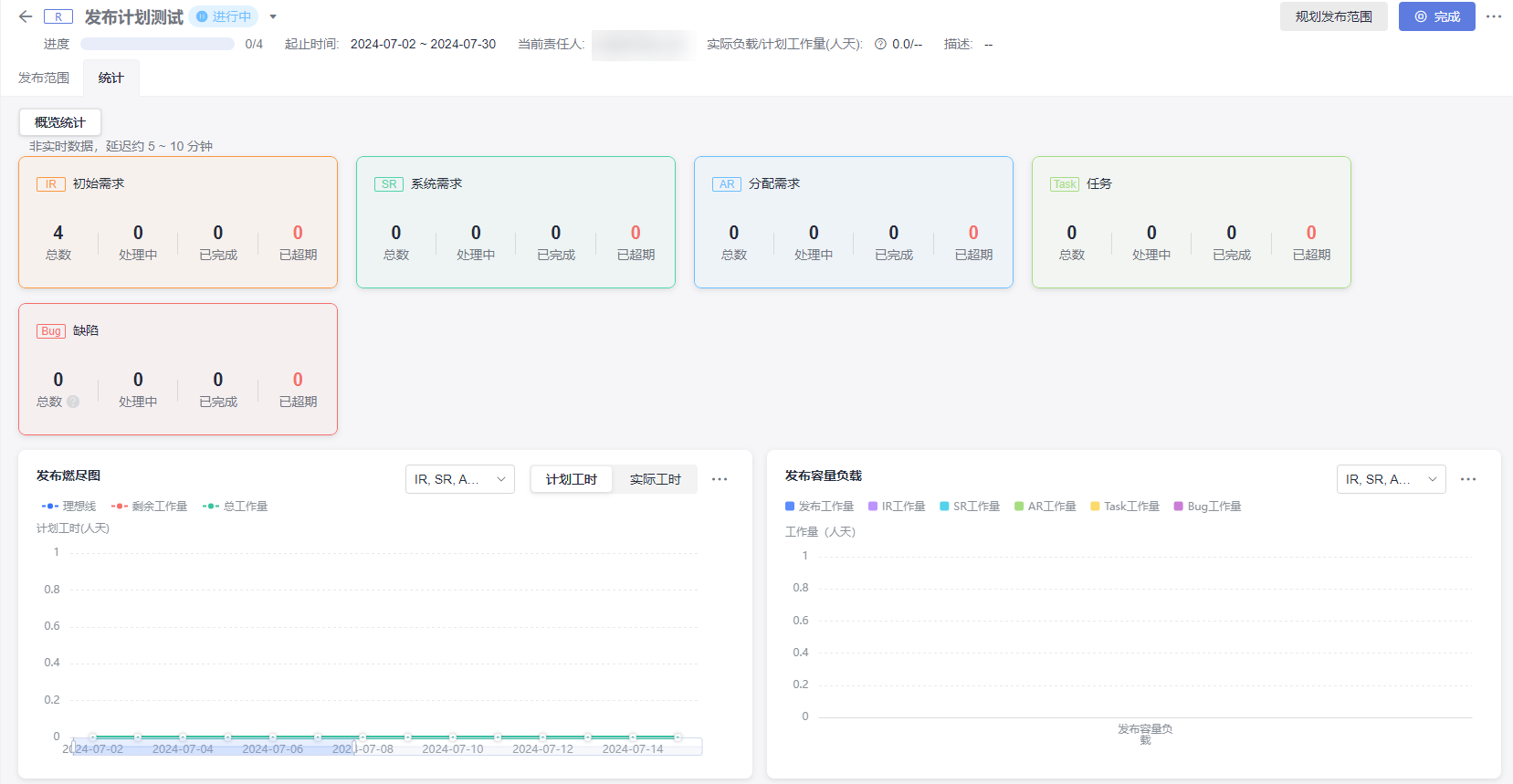
Task: Click the 完成 button
Action: (x=1436, y=16)
